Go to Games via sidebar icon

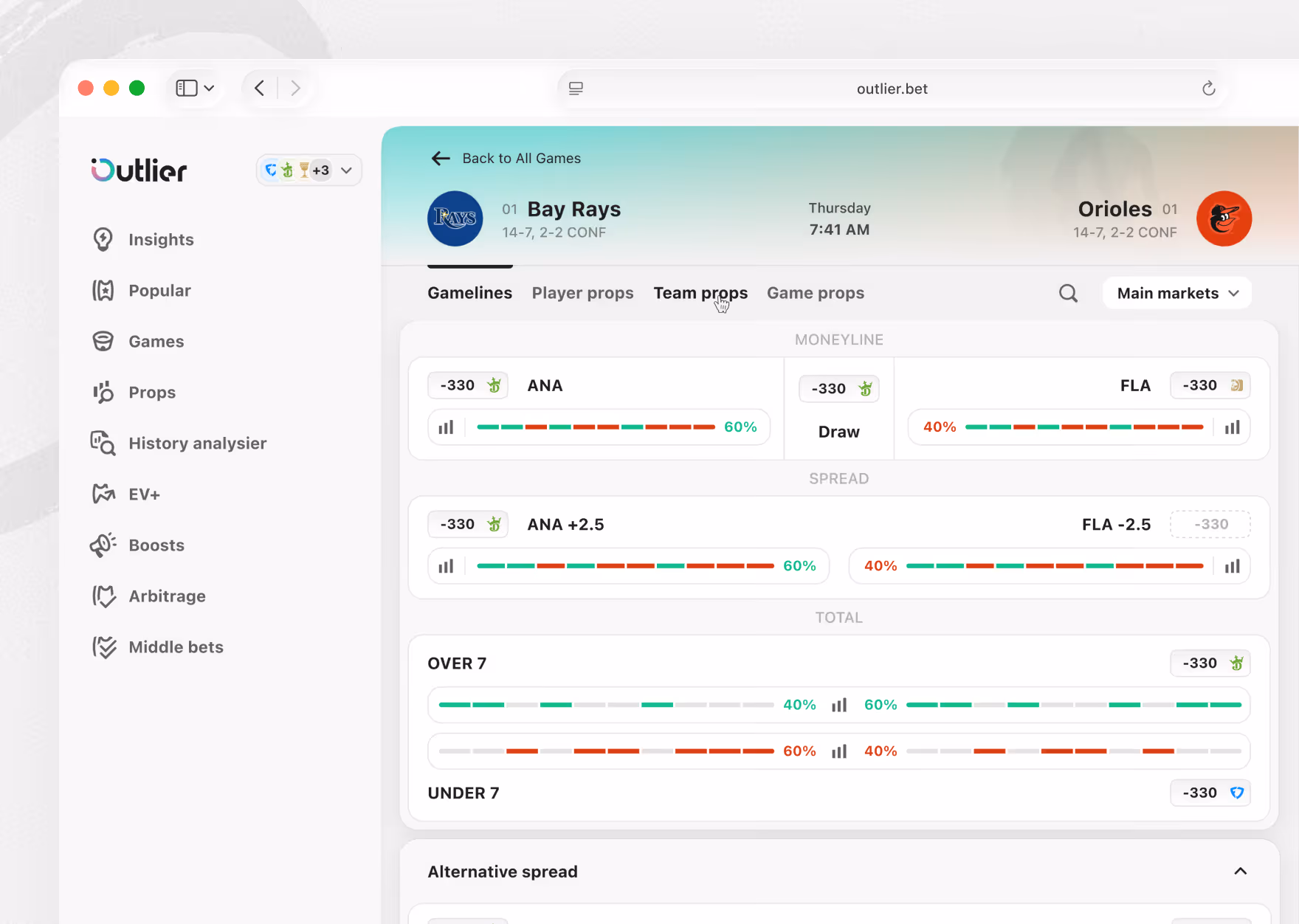103,342
